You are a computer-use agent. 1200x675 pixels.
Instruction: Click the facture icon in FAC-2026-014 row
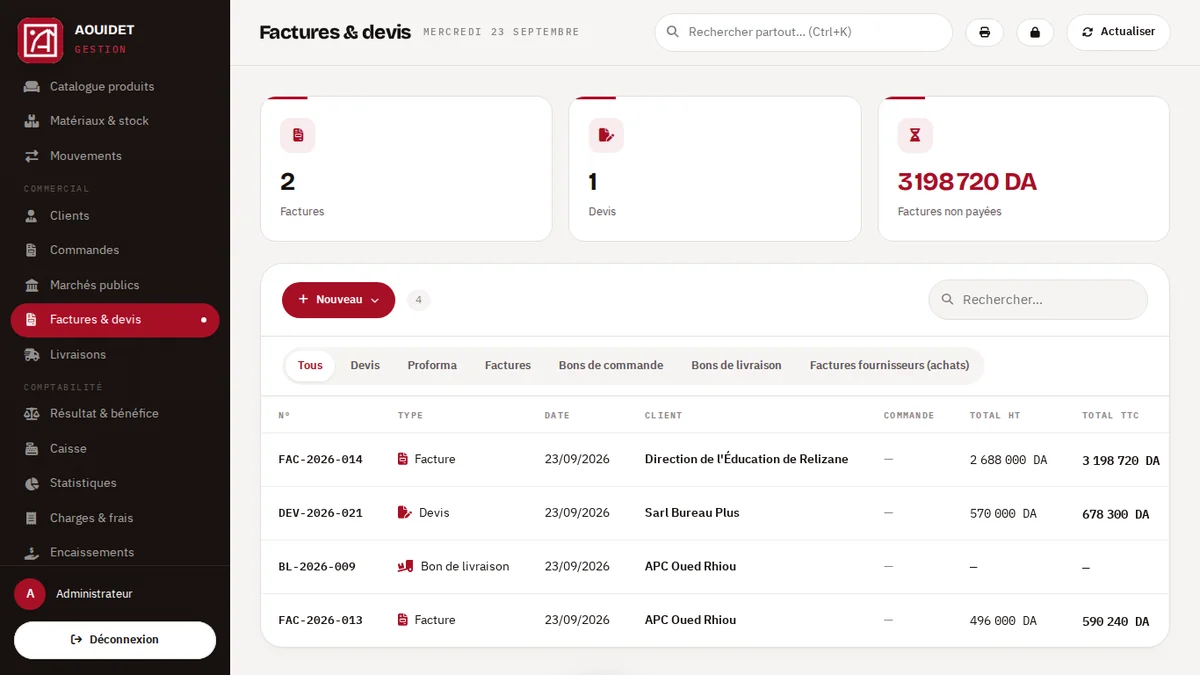403,459
